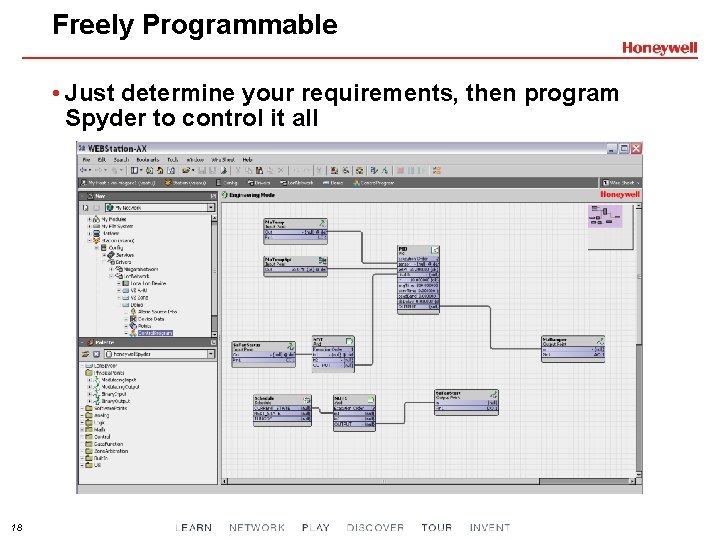
Task: Click the palette close X icon
Action: click(96, 354)
